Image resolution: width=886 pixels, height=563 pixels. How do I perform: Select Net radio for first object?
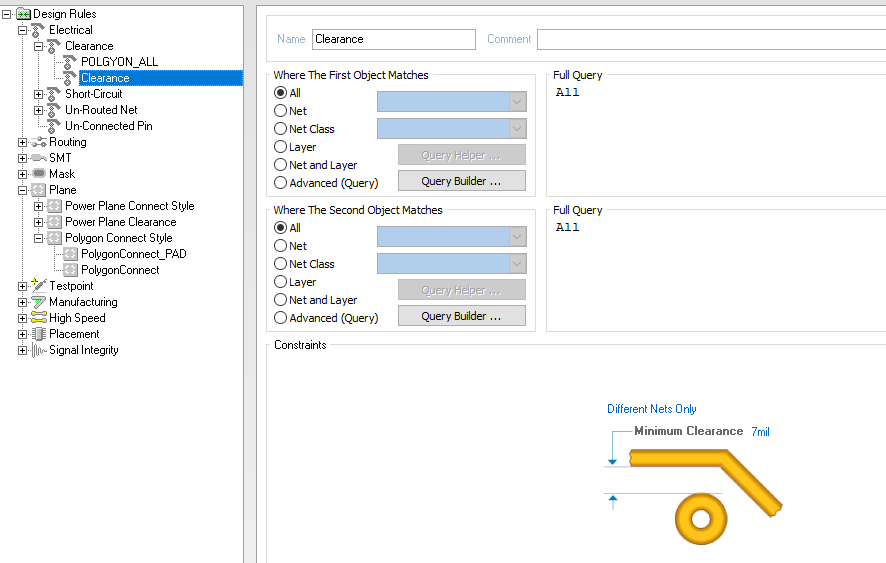281,111
